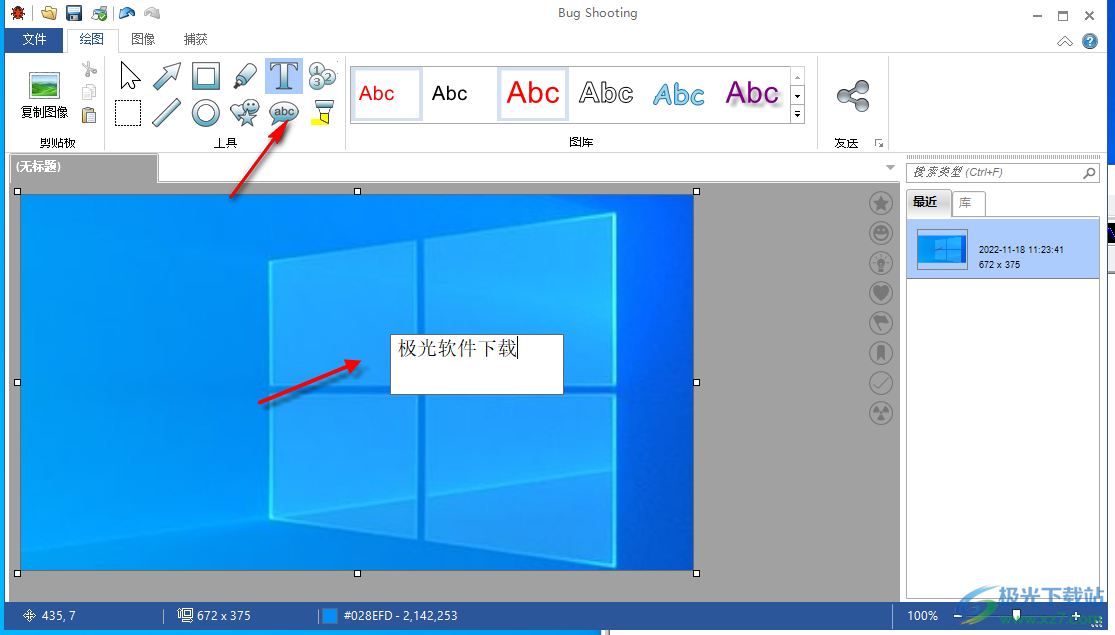This screenshot has height=635, width=1115.
Task: Open the 文件 file menu
Action: pos(33,40)
